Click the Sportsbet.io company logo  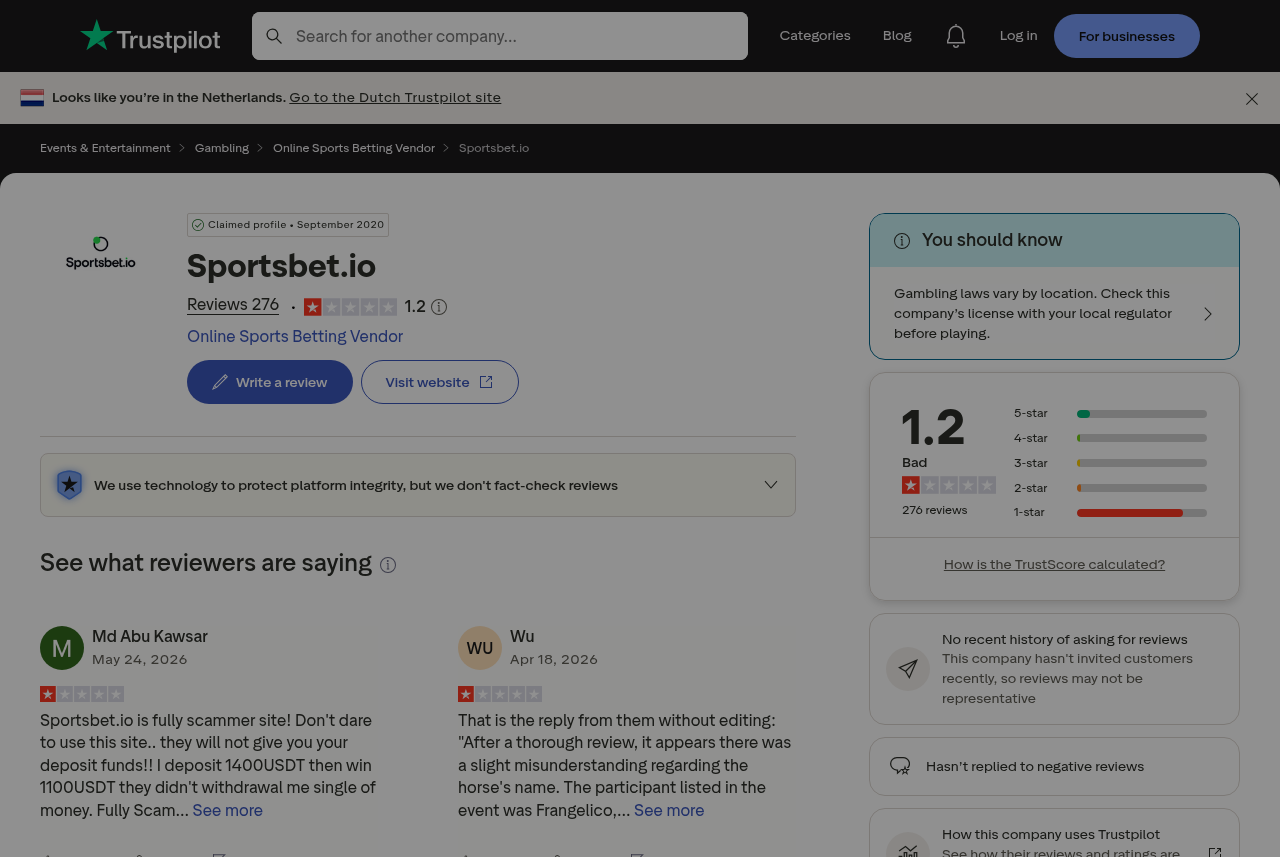pos(101,253)
